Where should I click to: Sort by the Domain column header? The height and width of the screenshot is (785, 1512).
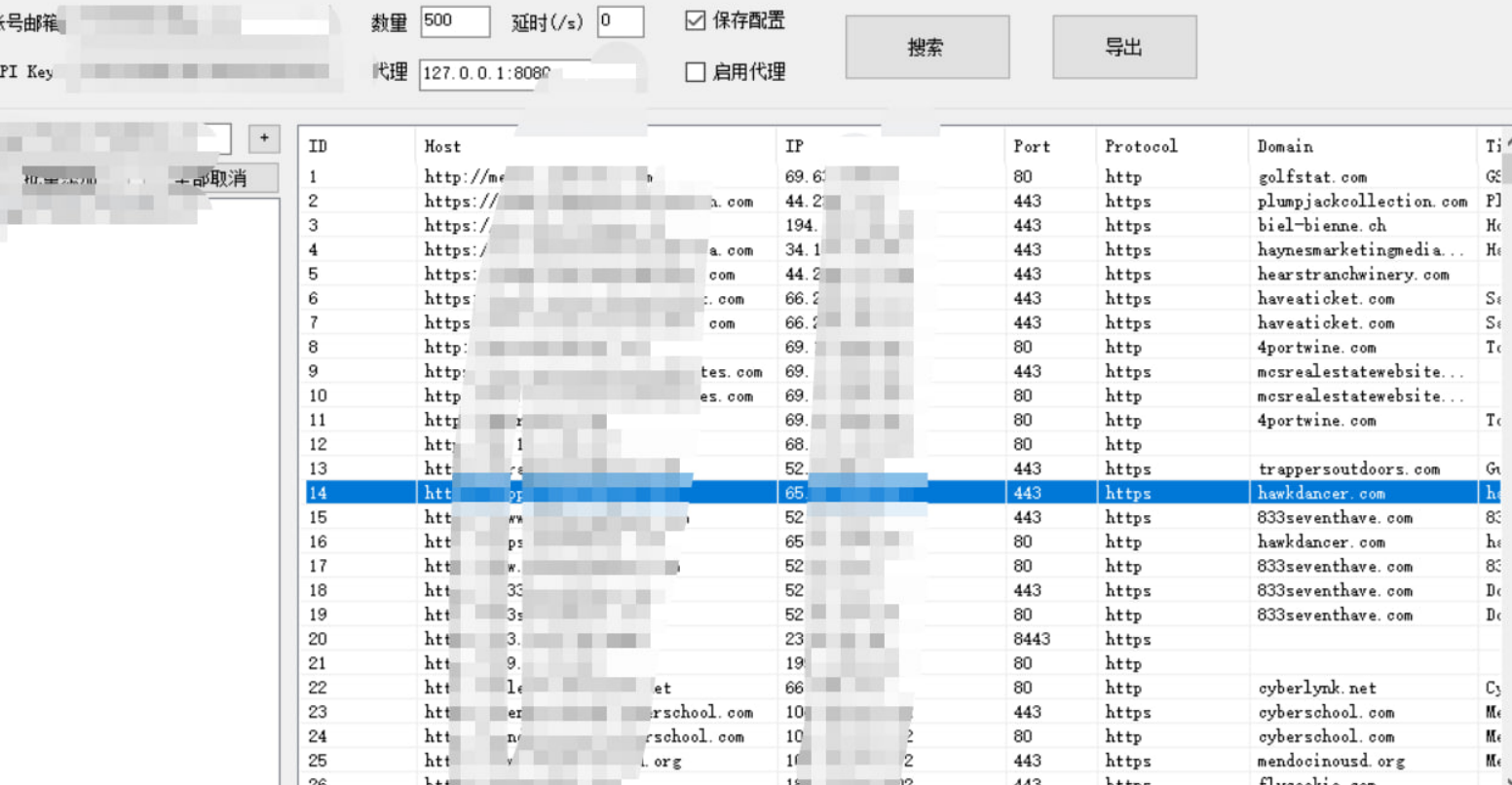pyautogui.click(x=1284, y=146)
